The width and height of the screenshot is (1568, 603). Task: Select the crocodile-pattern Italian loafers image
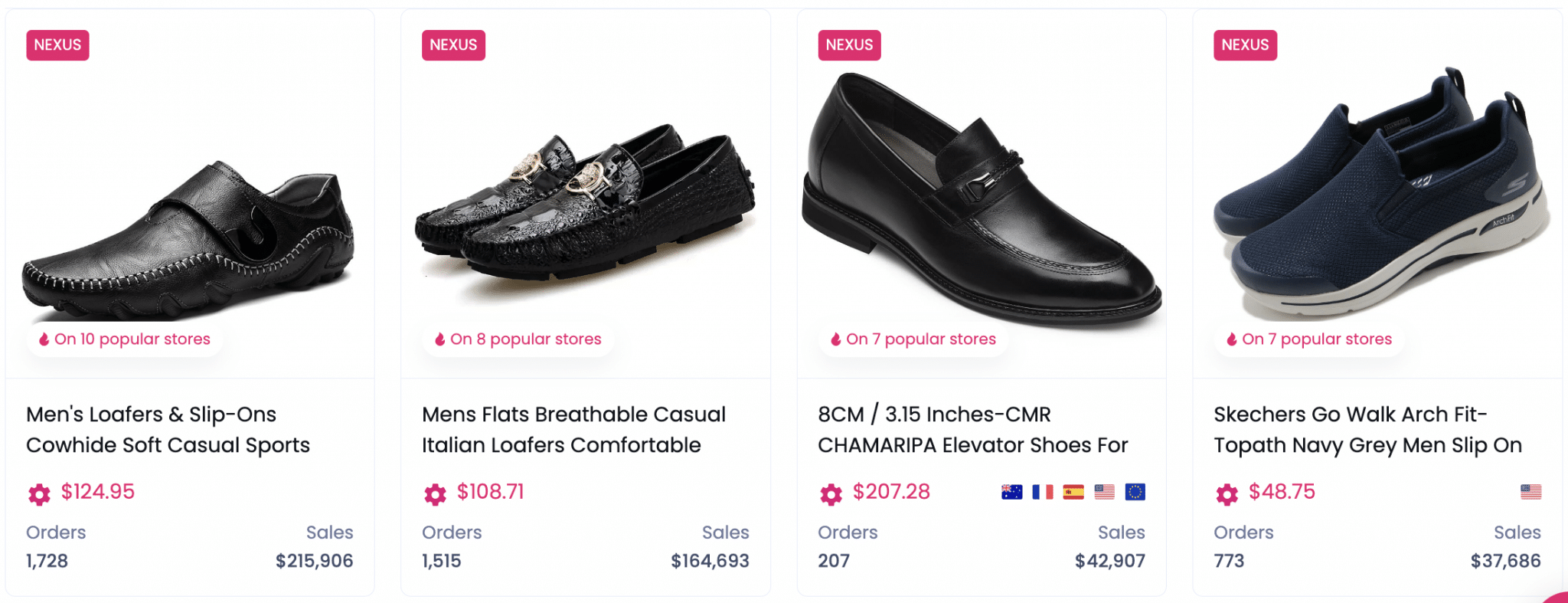[x=586, y=207]
